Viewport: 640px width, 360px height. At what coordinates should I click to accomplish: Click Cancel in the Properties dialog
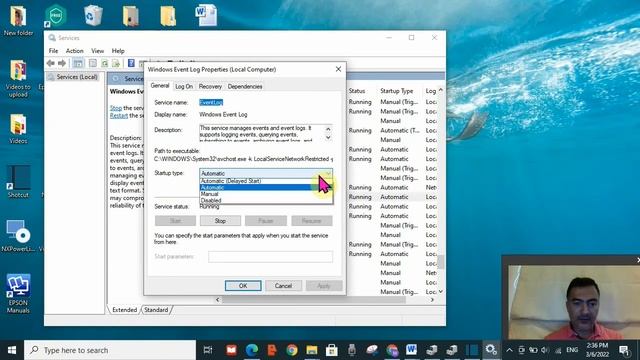click(x=283, y=286)
